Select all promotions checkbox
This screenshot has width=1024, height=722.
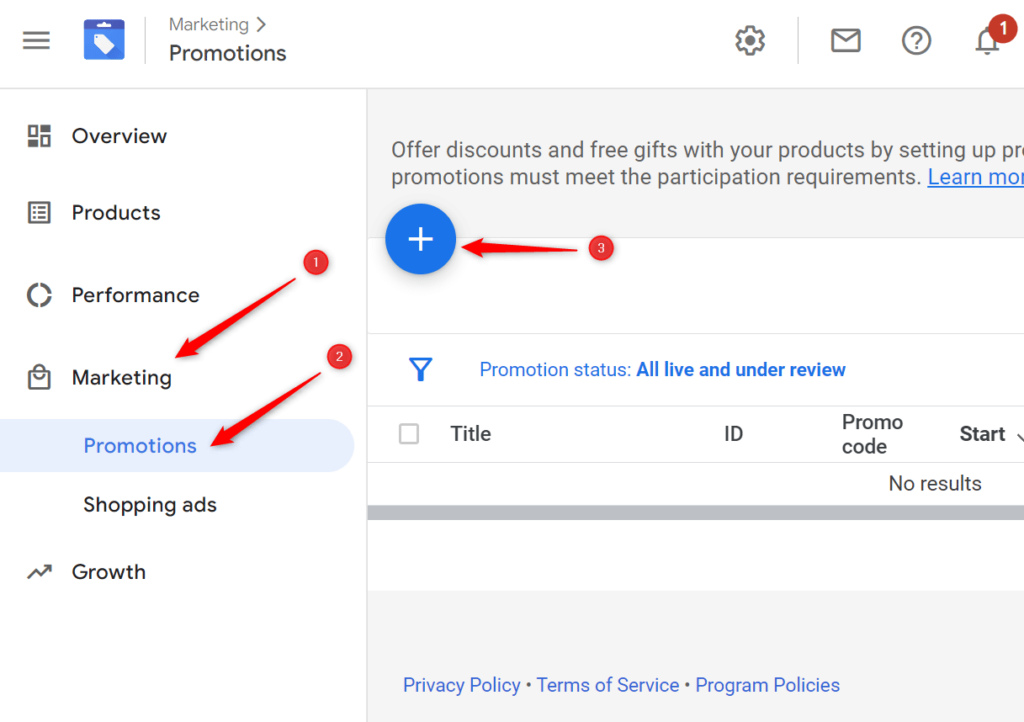(409, 434)
